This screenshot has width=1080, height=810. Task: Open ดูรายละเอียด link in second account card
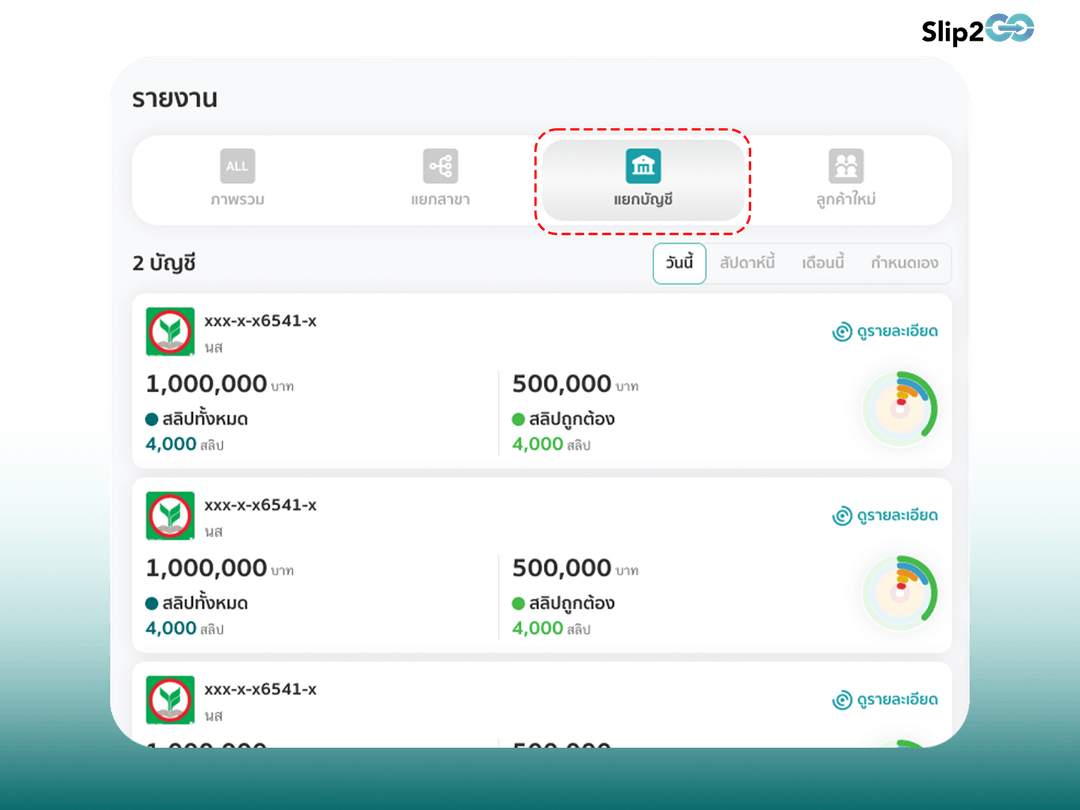pos(885,515)
